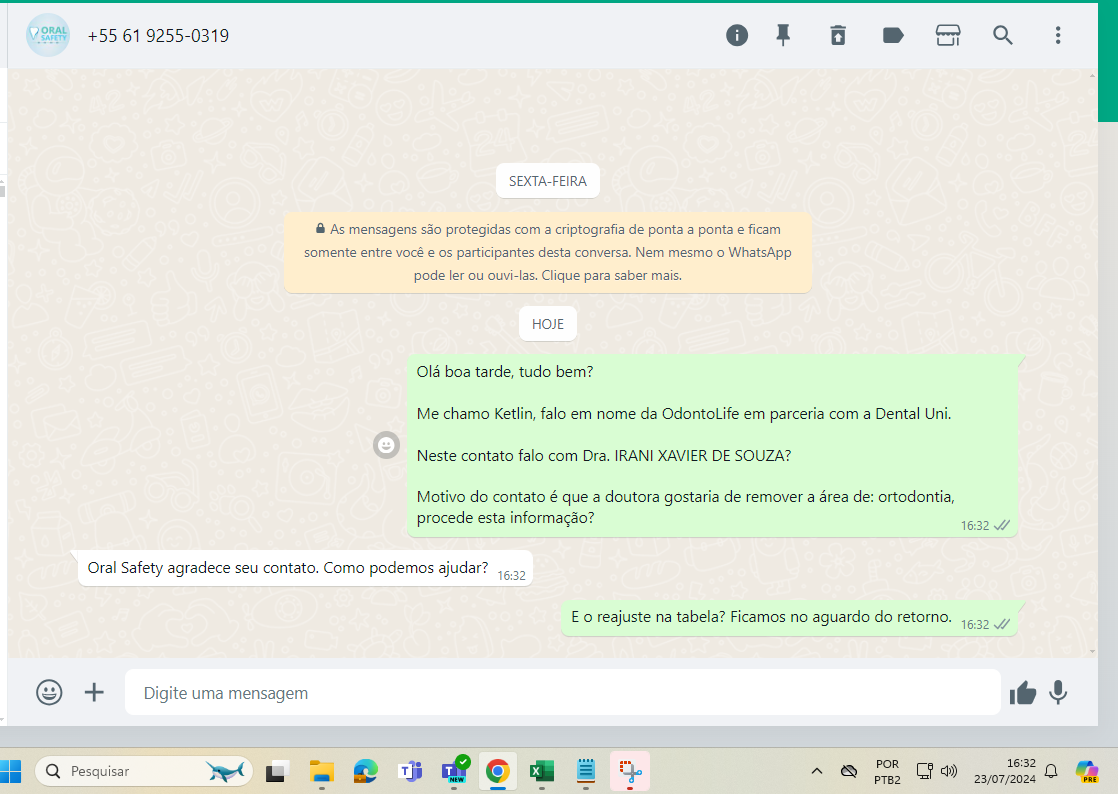This screenshot has width=1118, height=794.
Task: Open contact info icon in chat header
Action: (737, 35)
